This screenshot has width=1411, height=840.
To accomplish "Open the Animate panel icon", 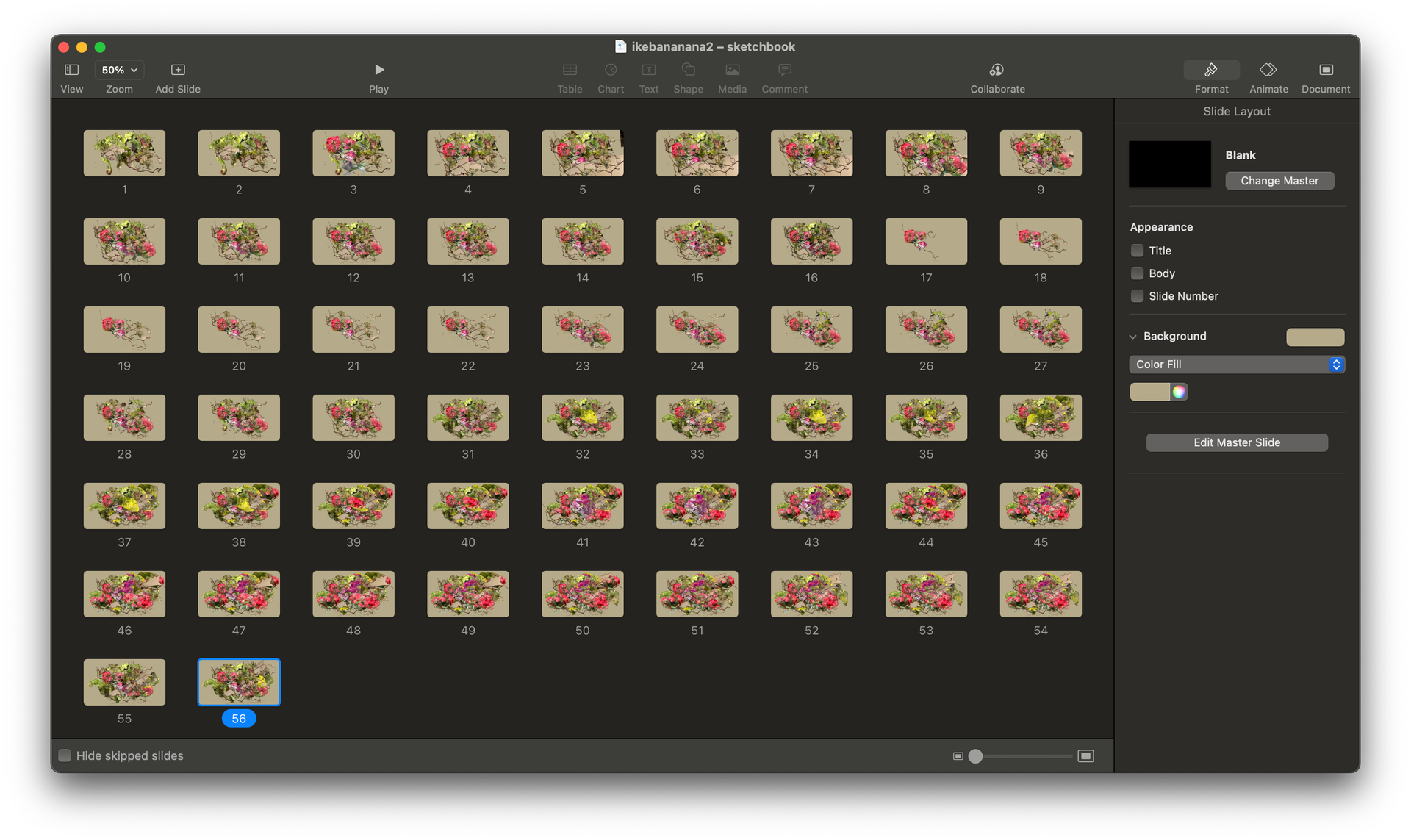I will point(1268,70).
